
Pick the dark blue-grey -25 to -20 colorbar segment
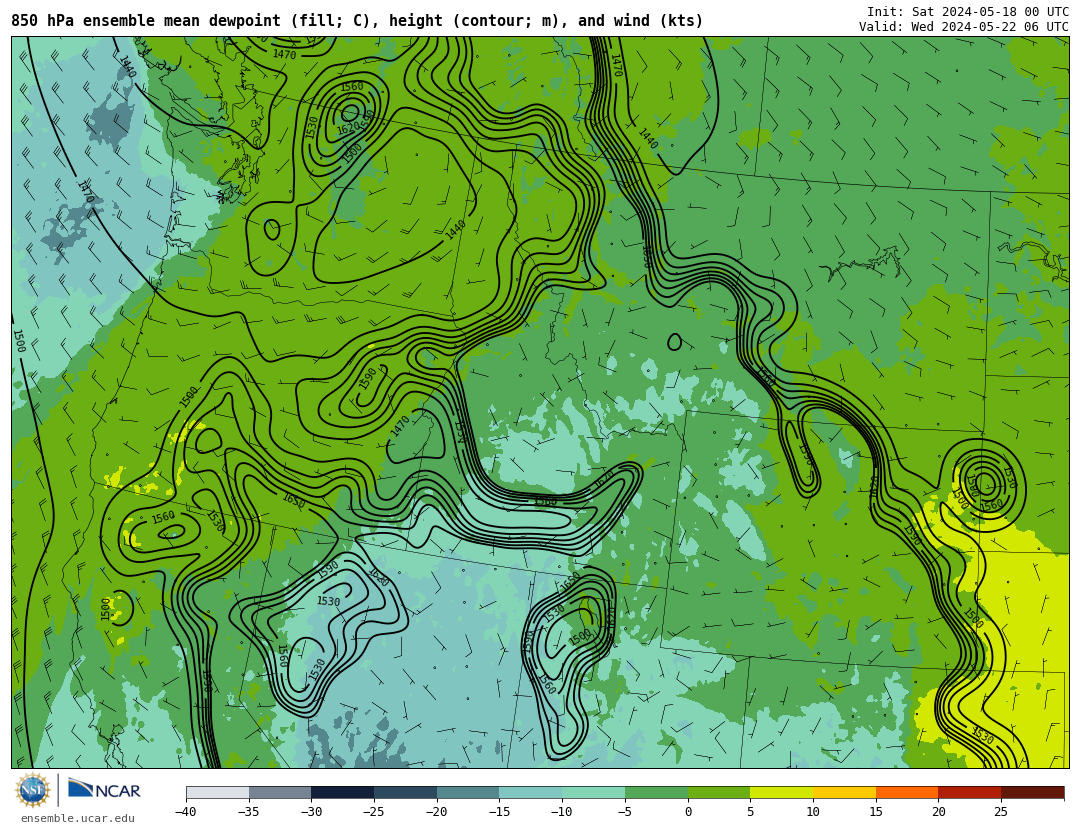[x=406, y=792]
